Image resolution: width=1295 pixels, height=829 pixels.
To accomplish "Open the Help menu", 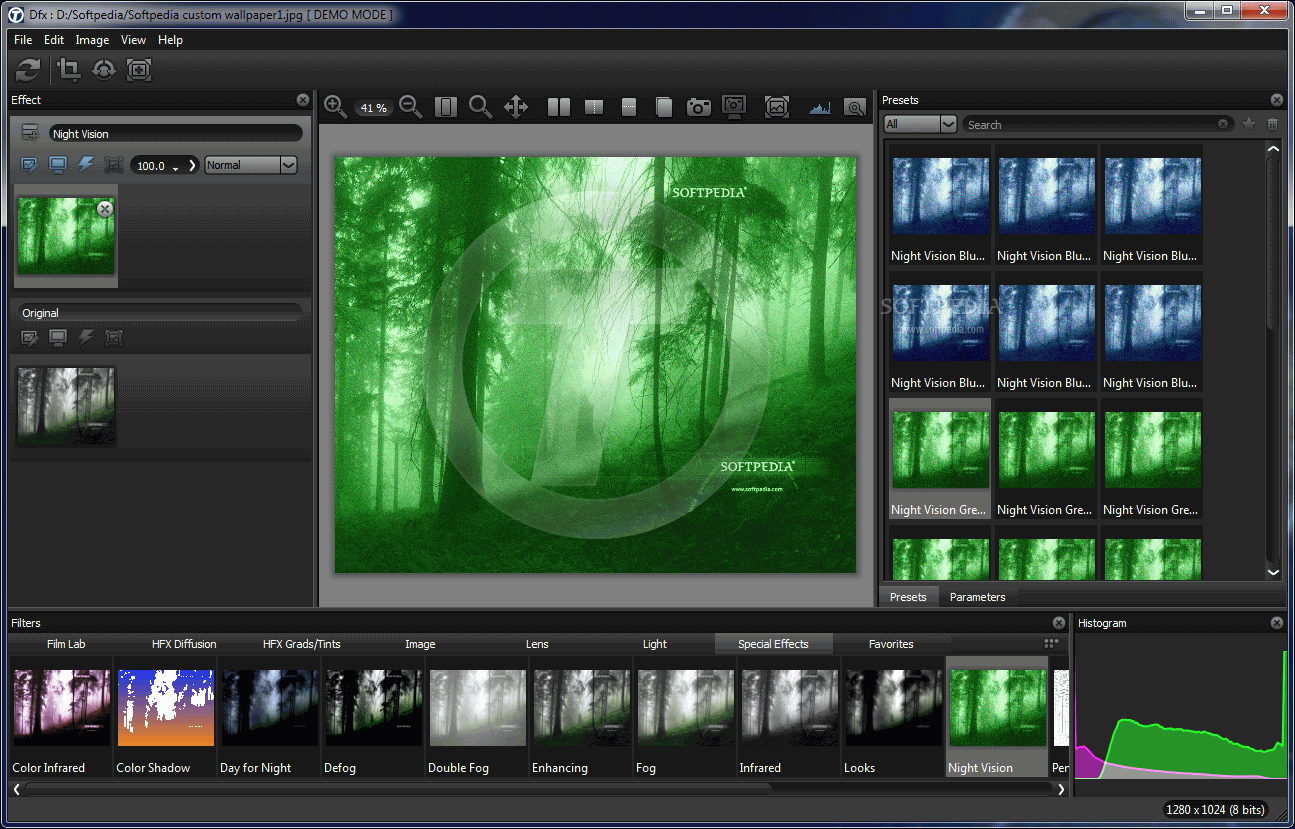I will click(170, 40).
